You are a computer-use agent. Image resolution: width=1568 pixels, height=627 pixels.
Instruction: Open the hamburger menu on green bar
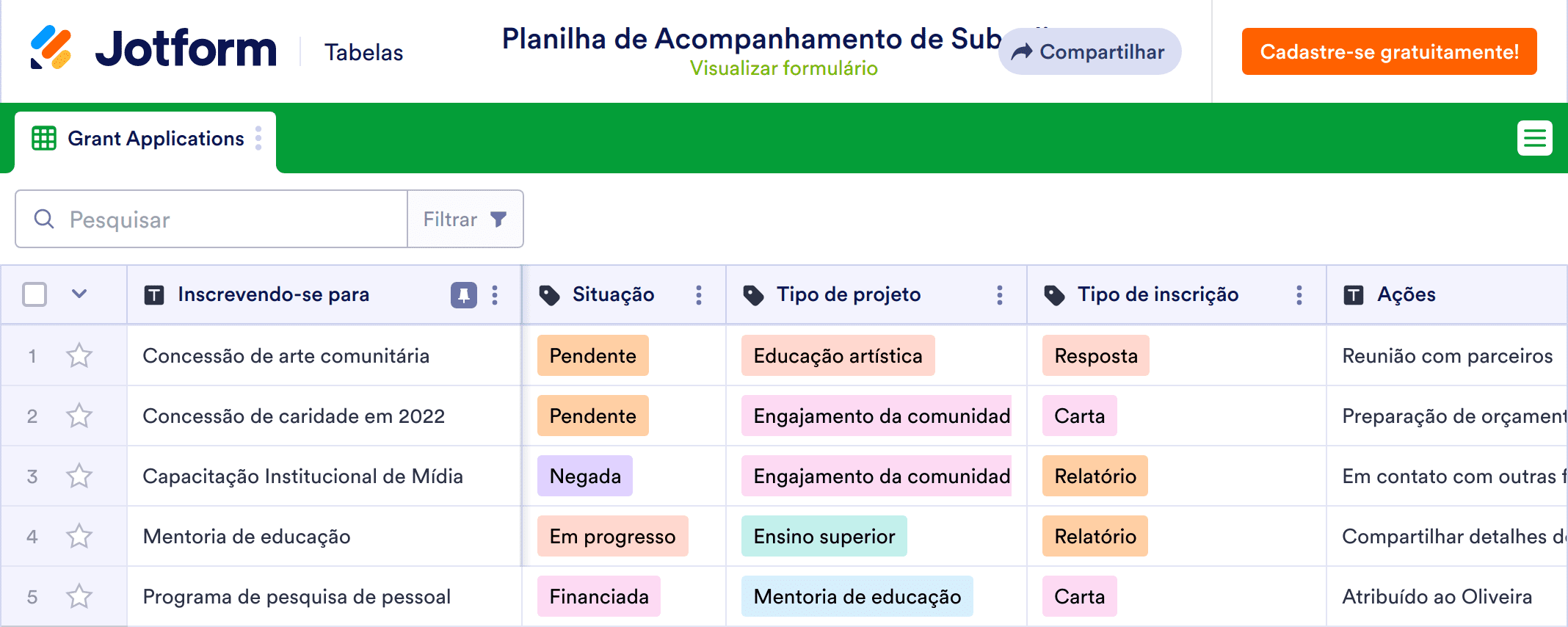point(1534,138)
